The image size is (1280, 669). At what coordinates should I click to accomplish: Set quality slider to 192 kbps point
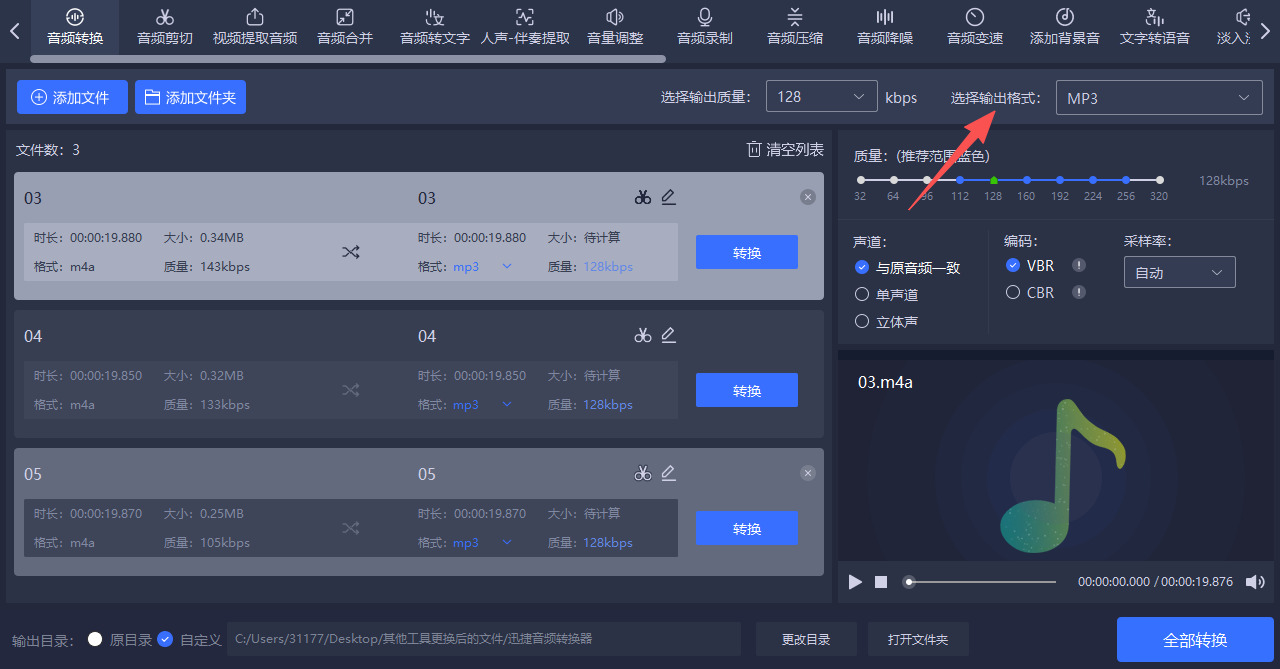1060,180
